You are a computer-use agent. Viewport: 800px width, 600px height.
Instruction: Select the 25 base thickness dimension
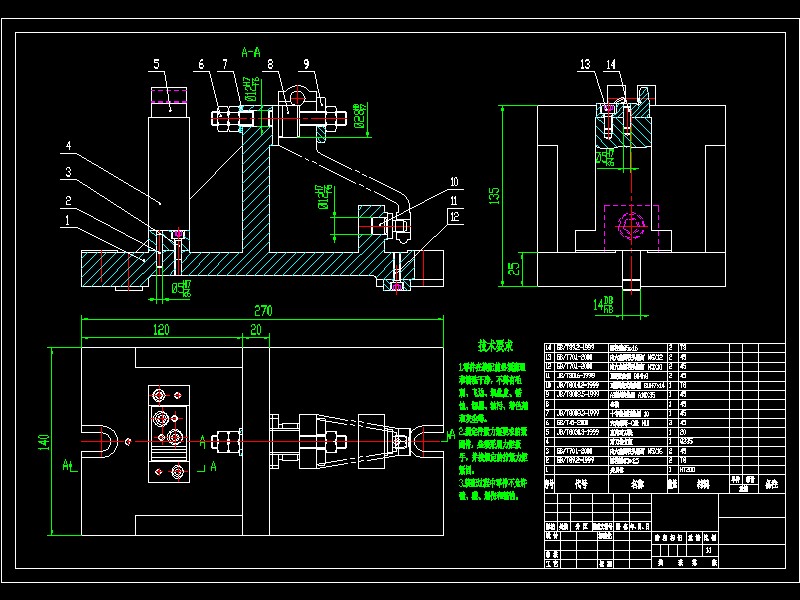tap(515, 269)
